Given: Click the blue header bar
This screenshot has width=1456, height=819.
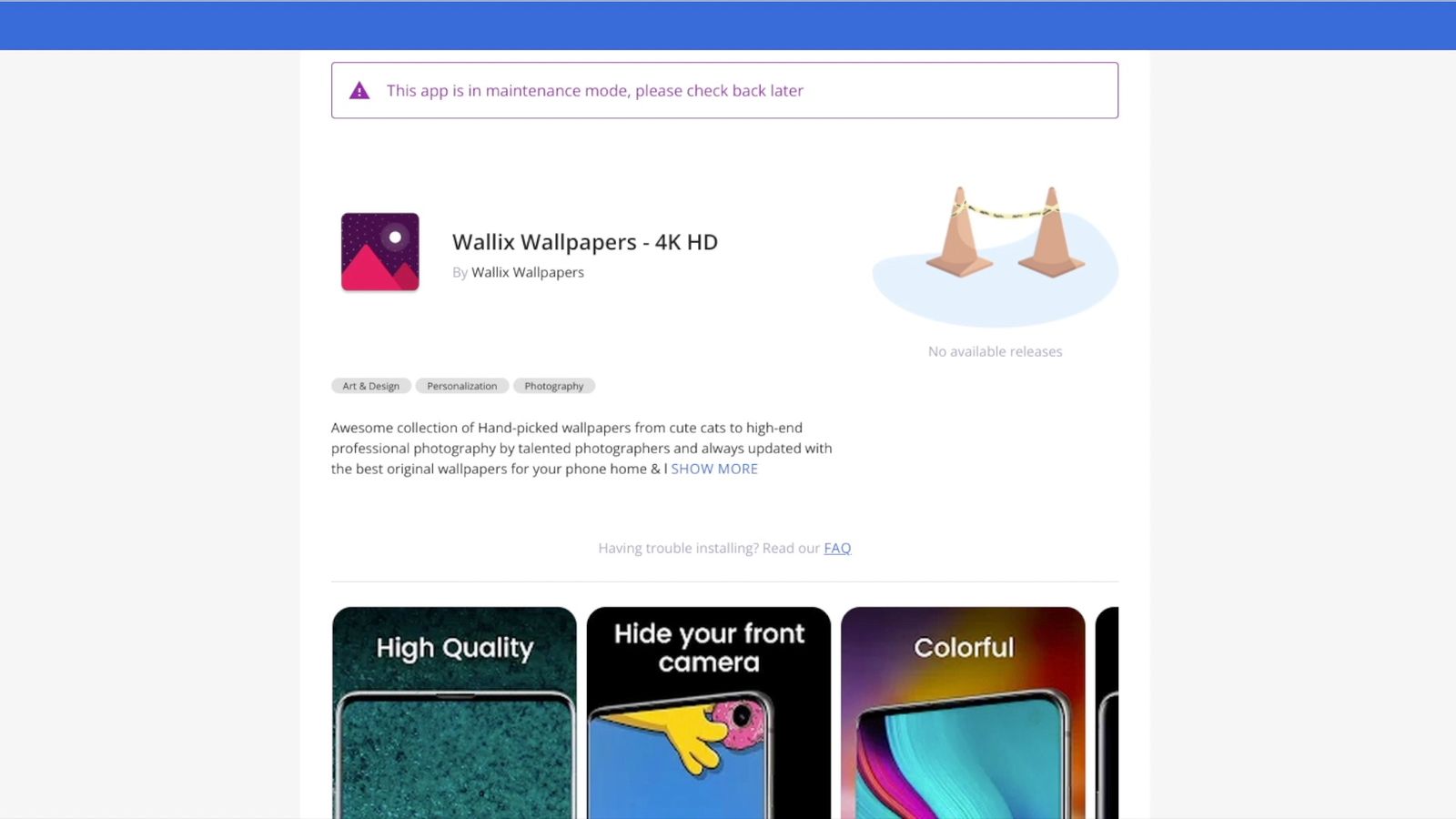Looking at the screenshot, I should 728,25.
